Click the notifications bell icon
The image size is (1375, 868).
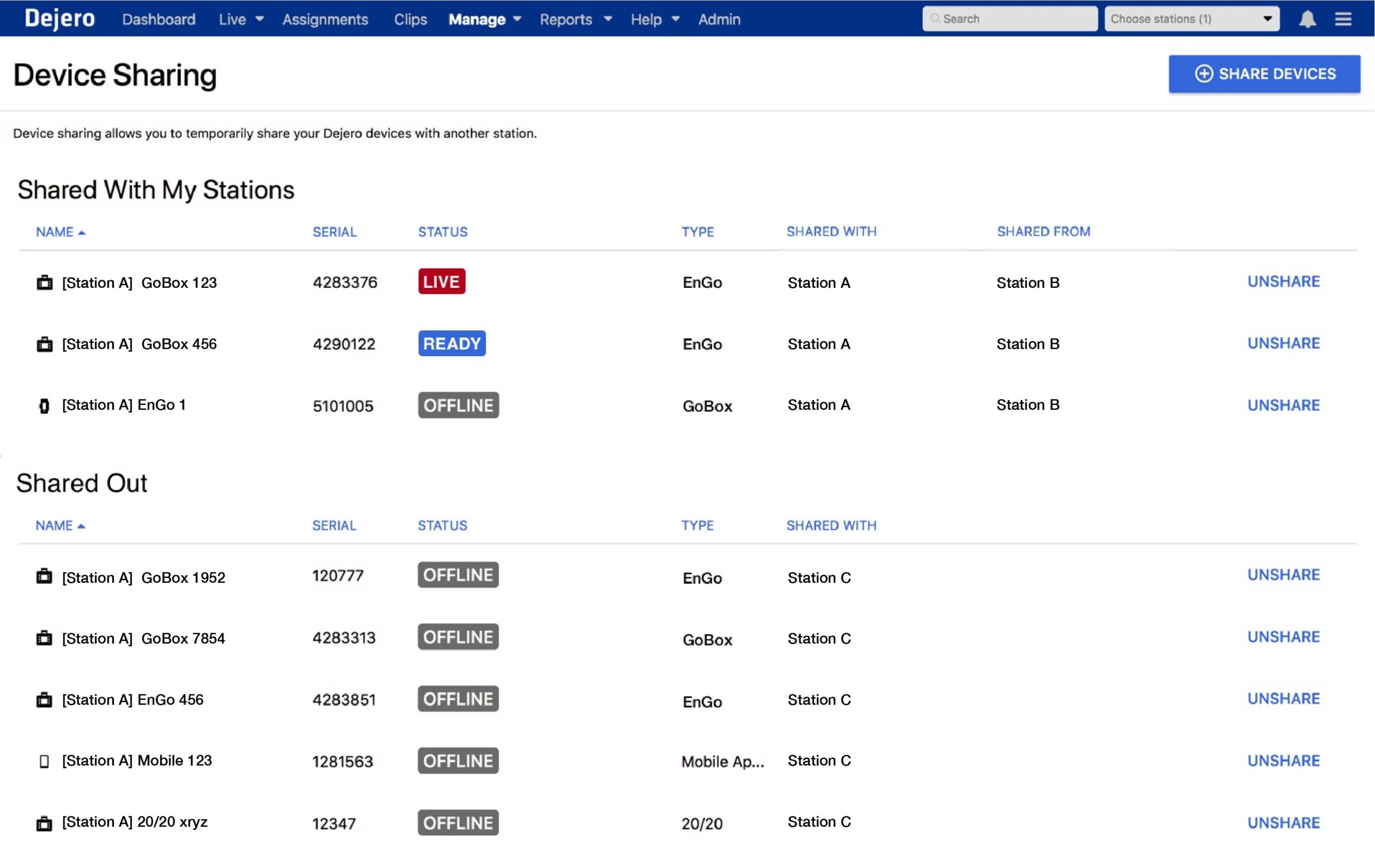pos(1307,19)
